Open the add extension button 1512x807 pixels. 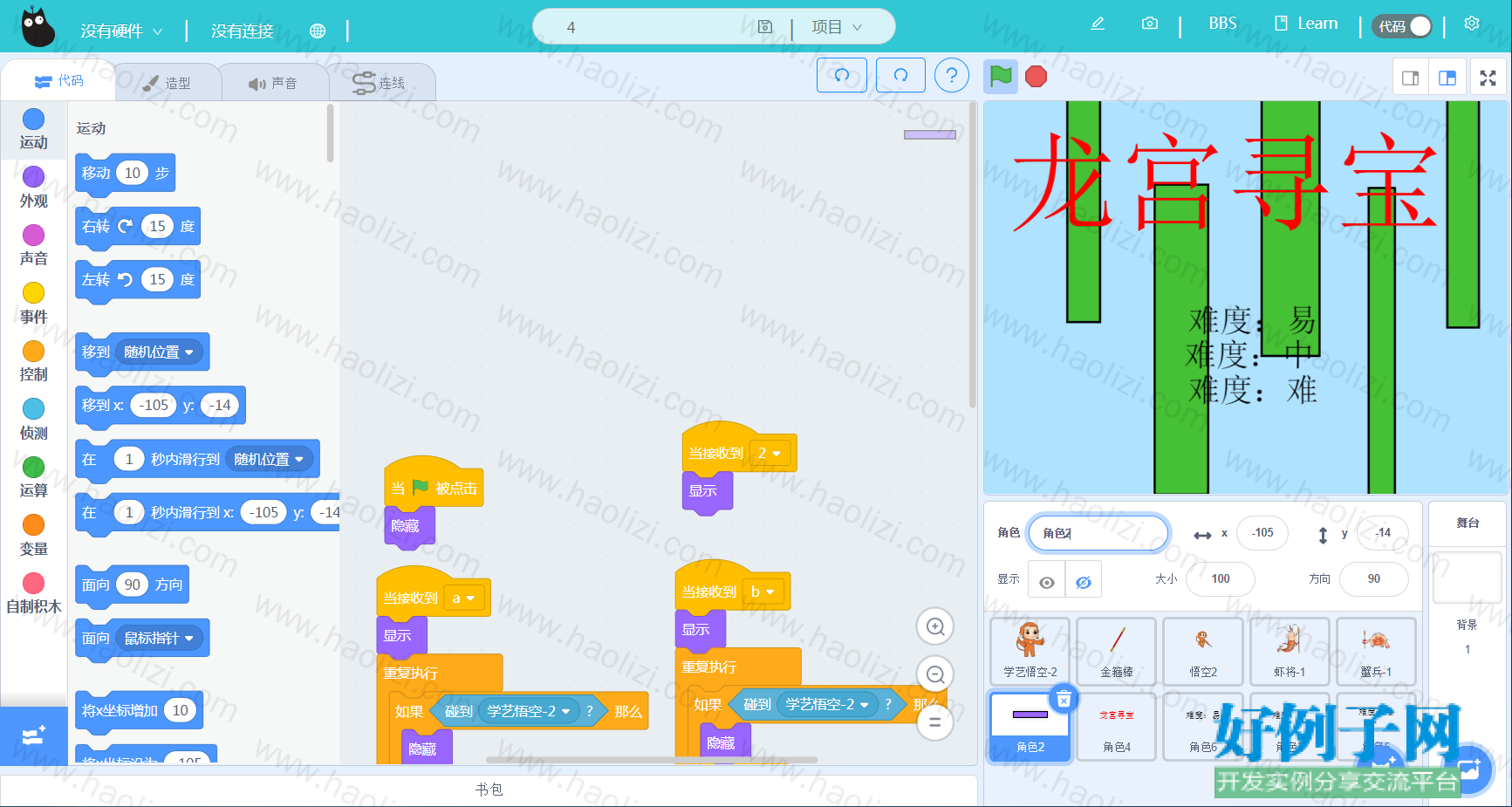click(x=33, y=735)
